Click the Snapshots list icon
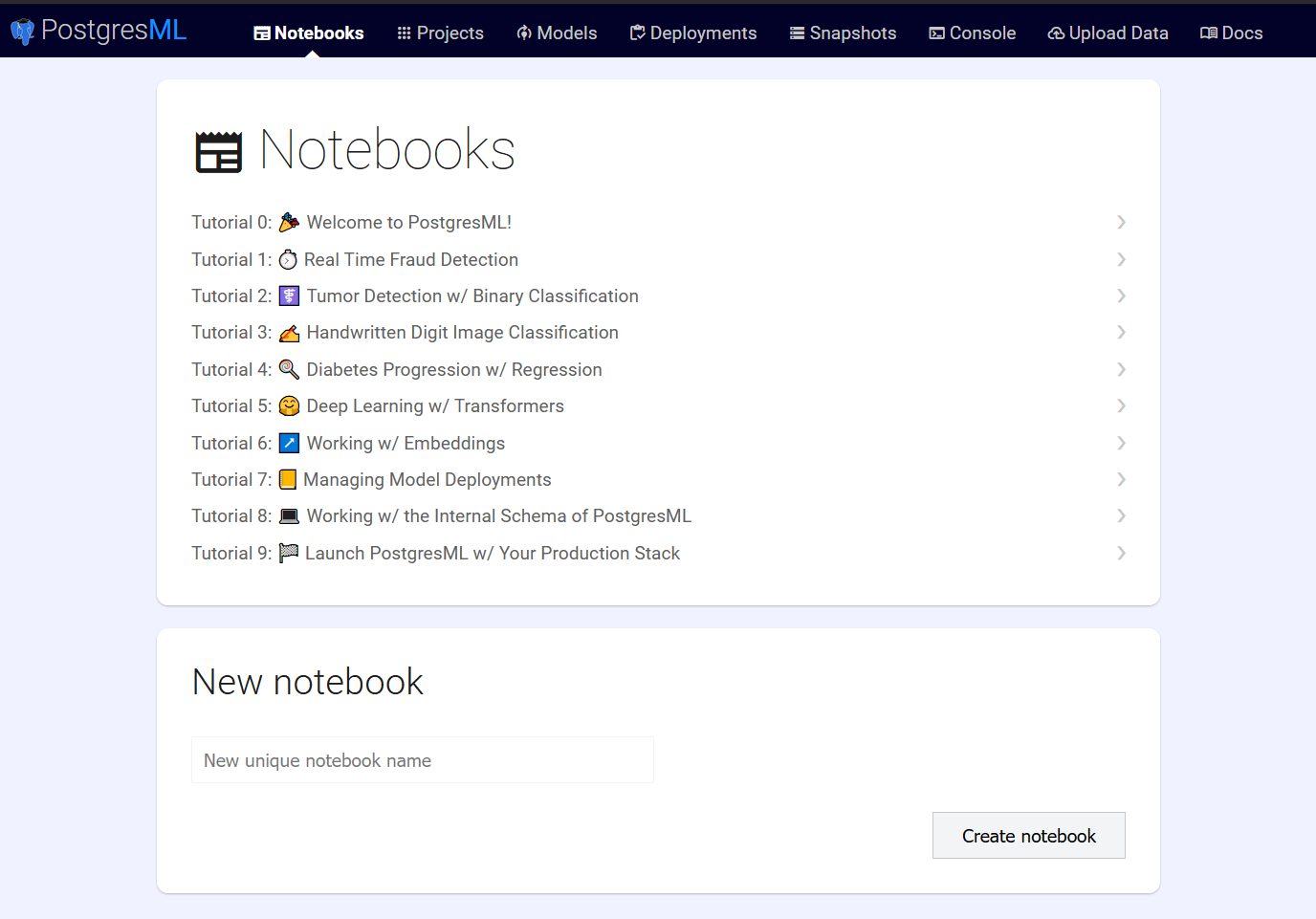This screenshot has height=919, width=1316. pyautogui.click(x=797, y=33)
